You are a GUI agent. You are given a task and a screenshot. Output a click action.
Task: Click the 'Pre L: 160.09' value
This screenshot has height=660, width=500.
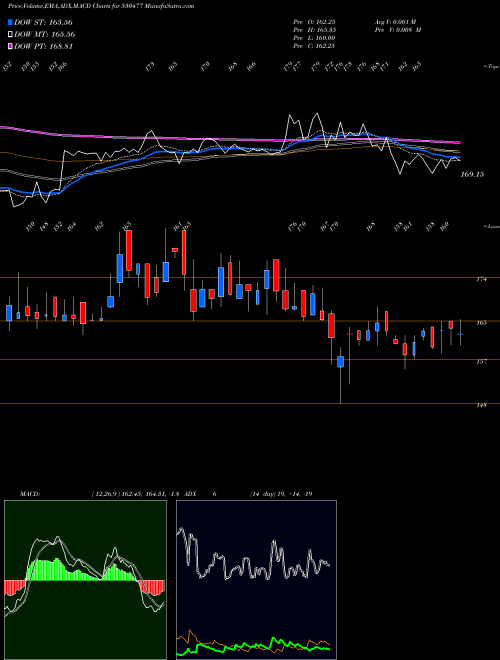(x=314, y=38)
